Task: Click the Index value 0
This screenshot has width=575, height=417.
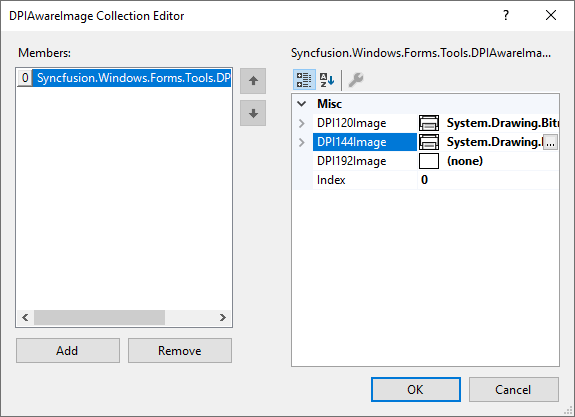Action: 424,180
